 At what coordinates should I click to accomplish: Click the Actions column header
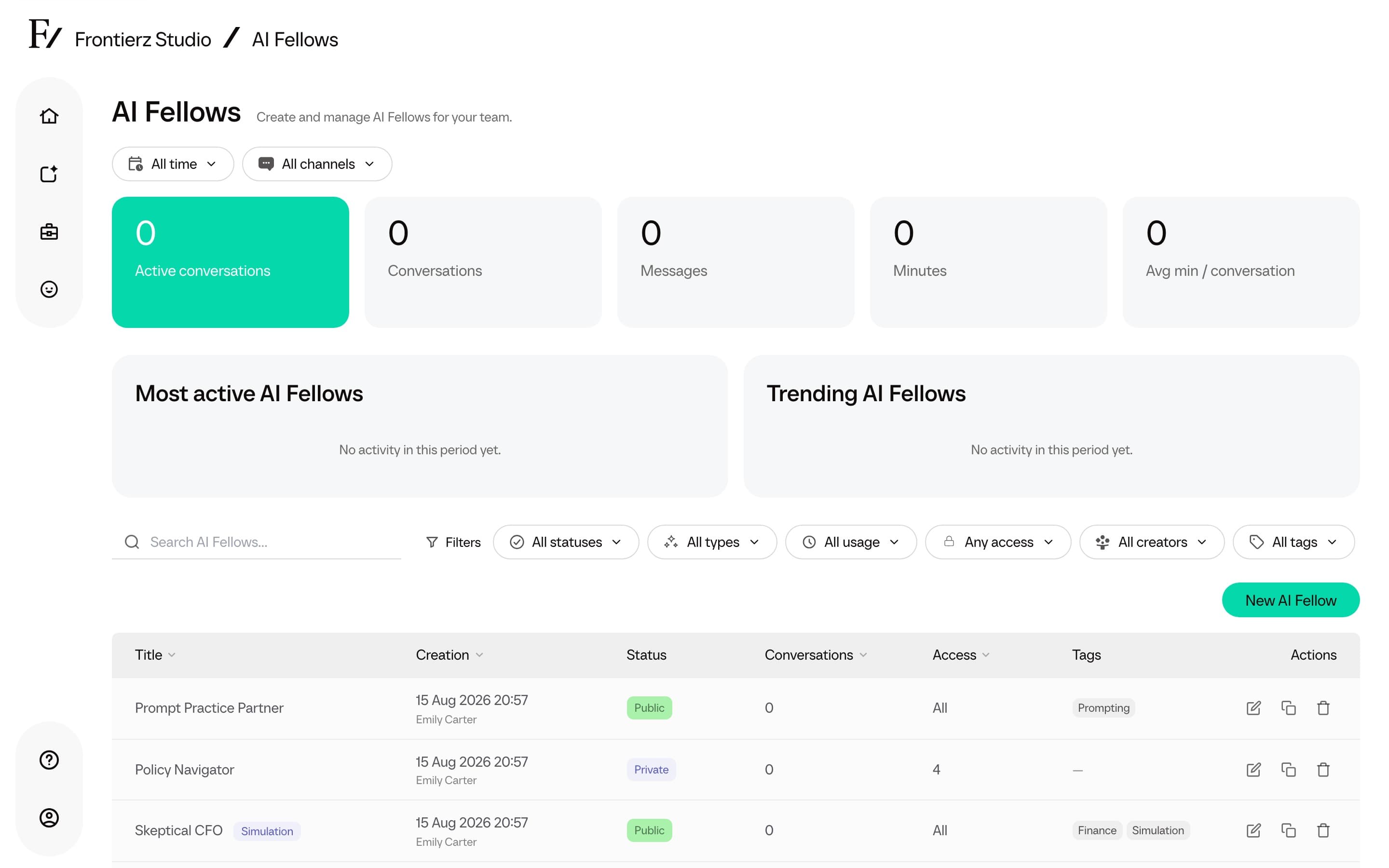tap(1313, 655)
